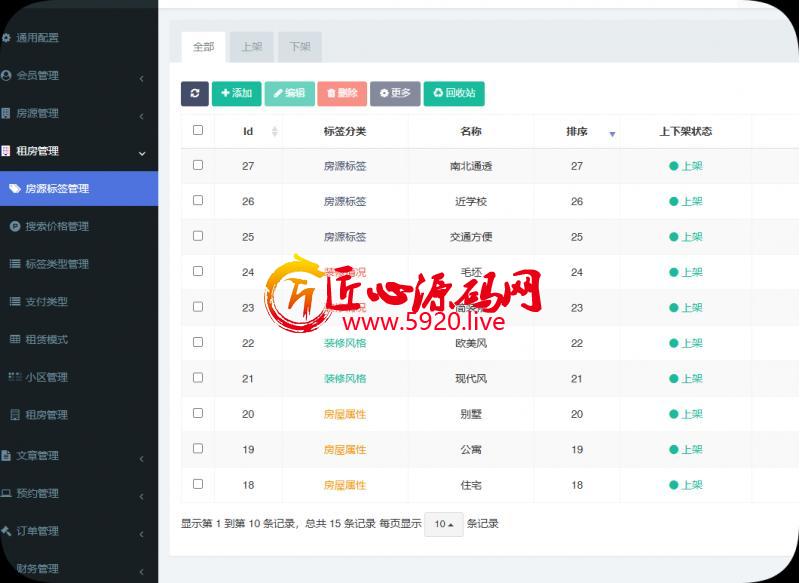800x583 pixels.
Task: Open the page size dropdown showing 10
Action: tap(443, 524)
